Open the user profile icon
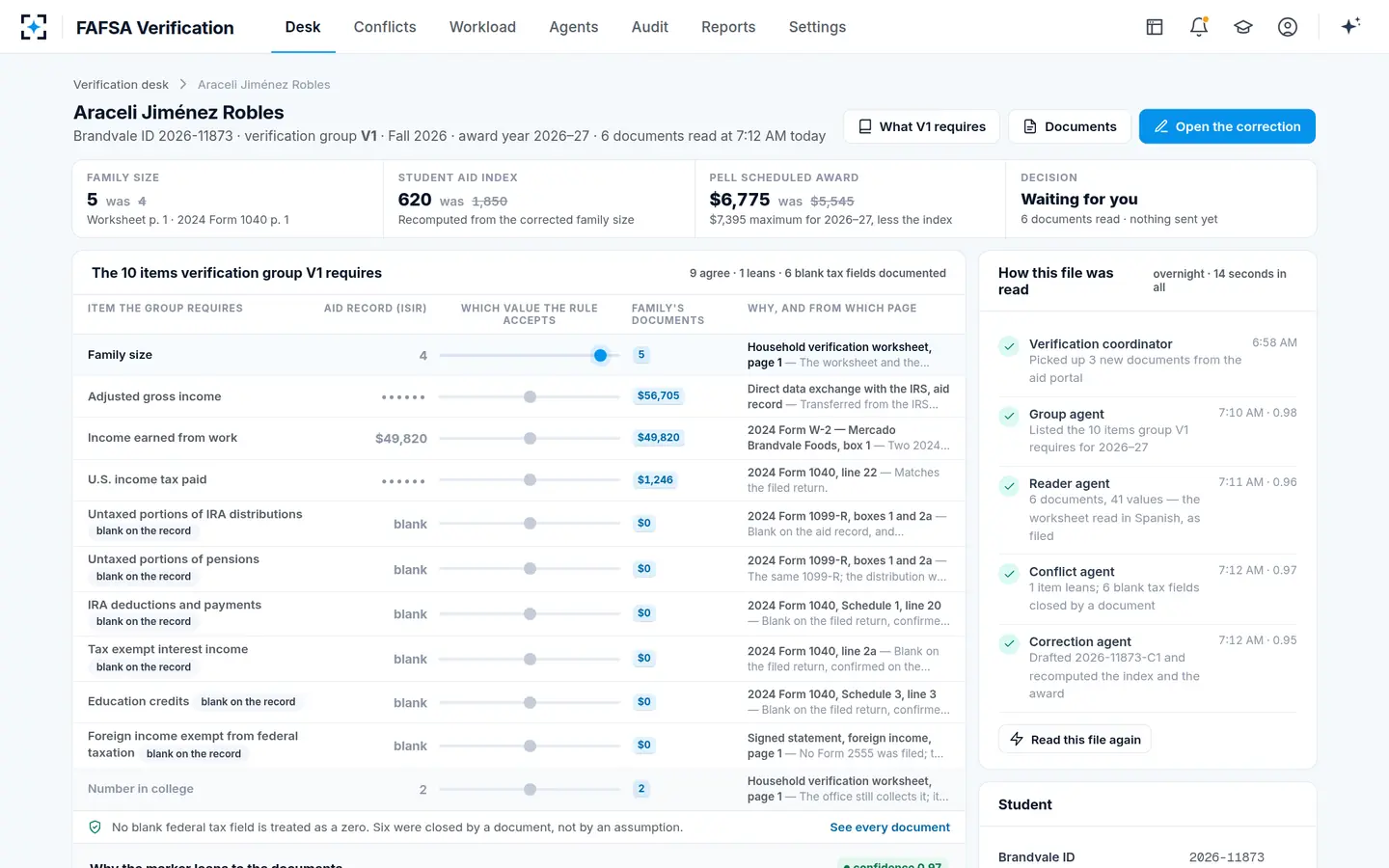The image size is (1389, 868). (1288, 27)
